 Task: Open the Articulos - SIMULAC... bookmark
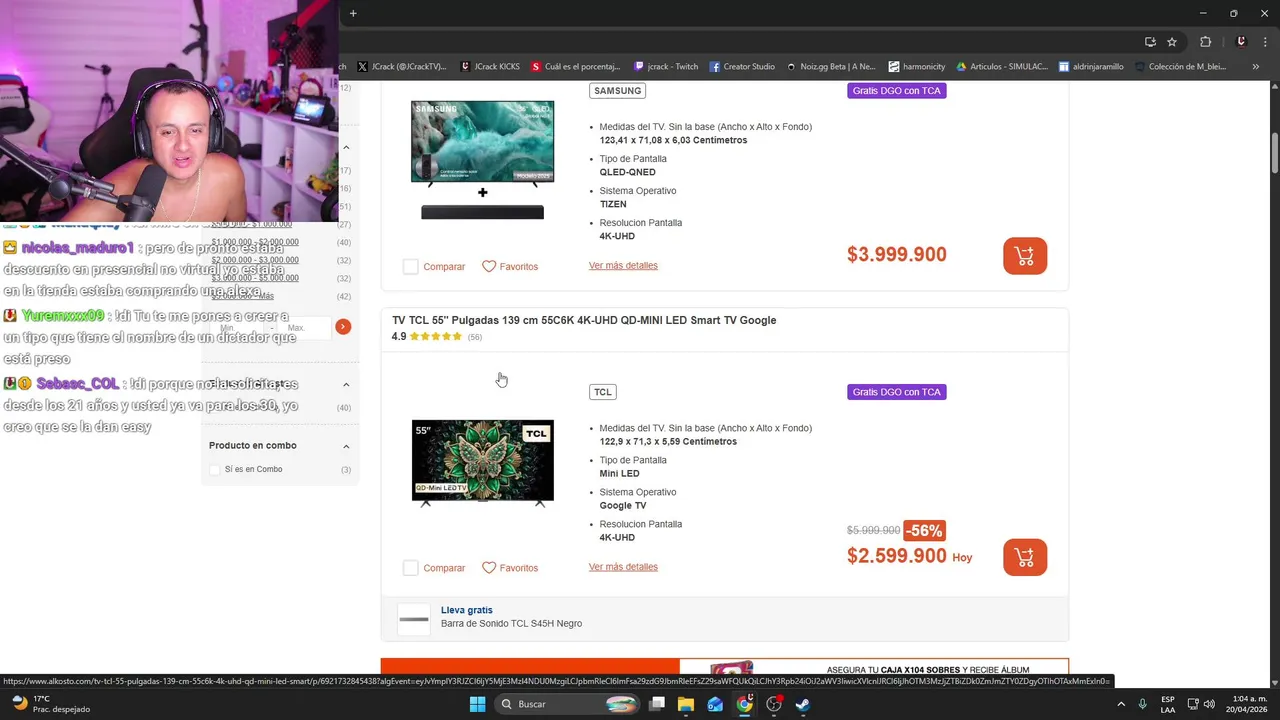1002,67
